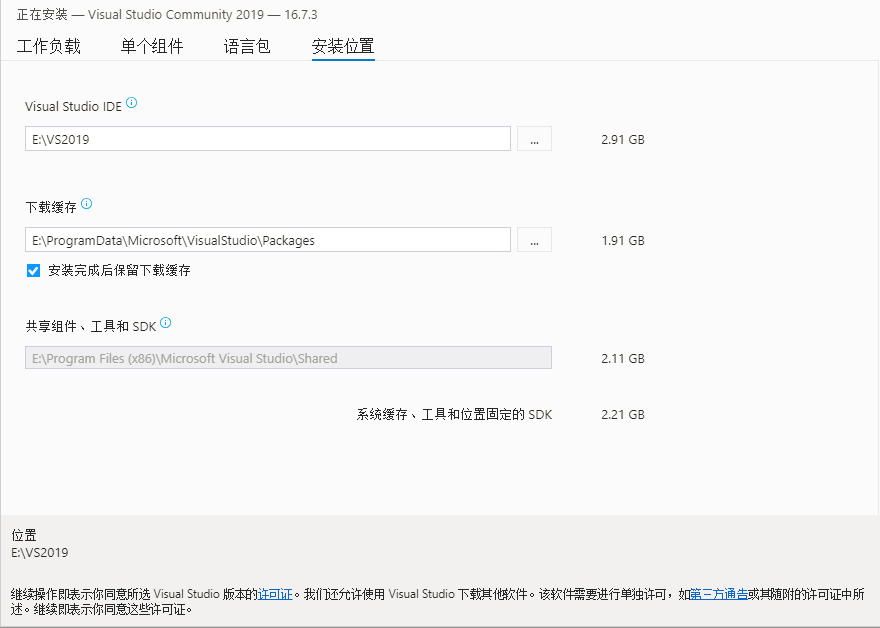Click the E:\VS2019 location text at bottom
880x628 pixels.
pyautogui.click(x=40, y=553)
